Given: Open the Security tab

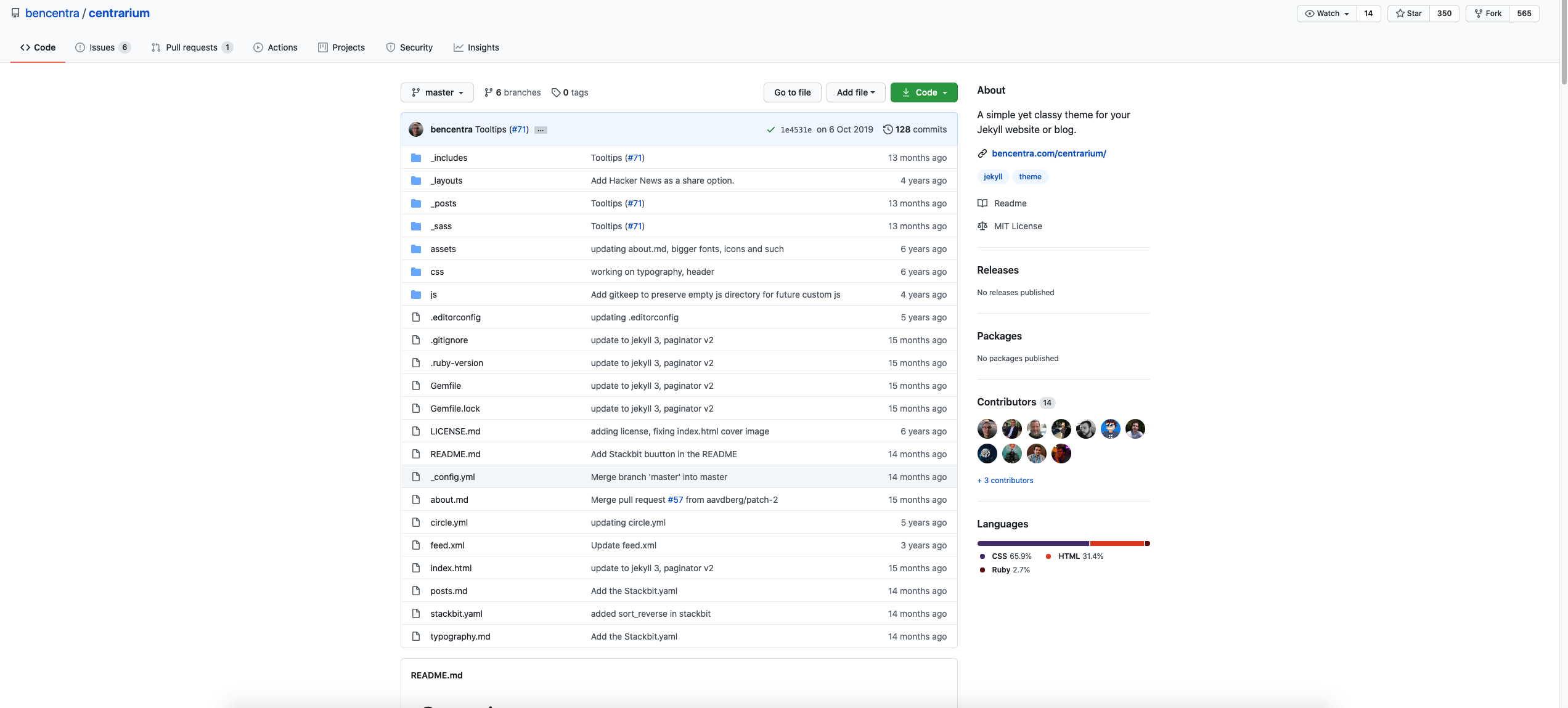Looking at the screenshot, I should coord(409,47).
